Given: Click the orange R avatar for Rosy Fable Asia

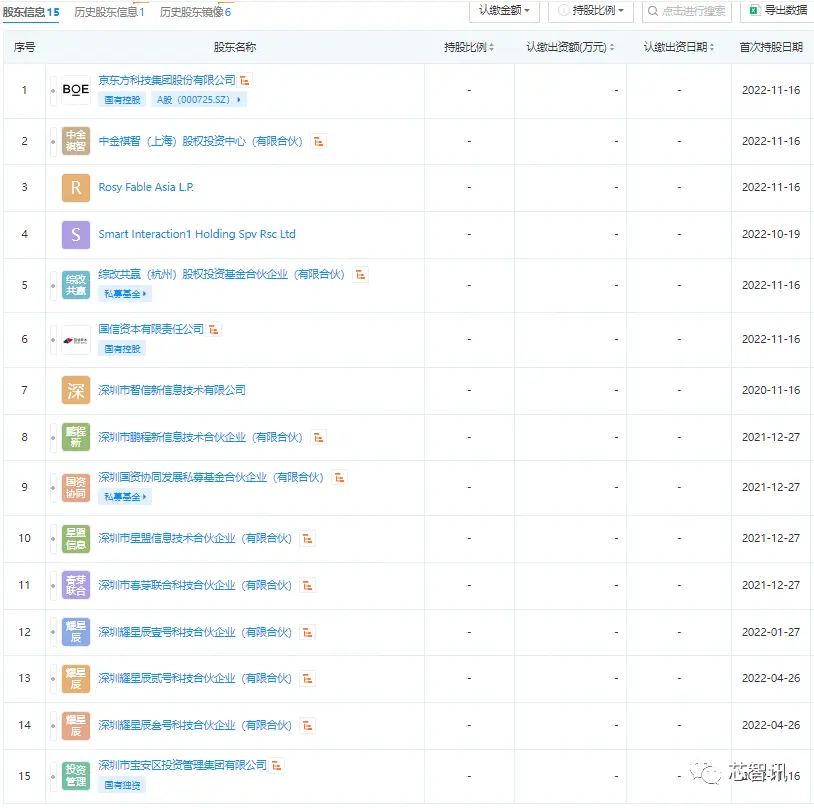Looking at the screenshot, I should pyautogui.click(x=76, y=187).
